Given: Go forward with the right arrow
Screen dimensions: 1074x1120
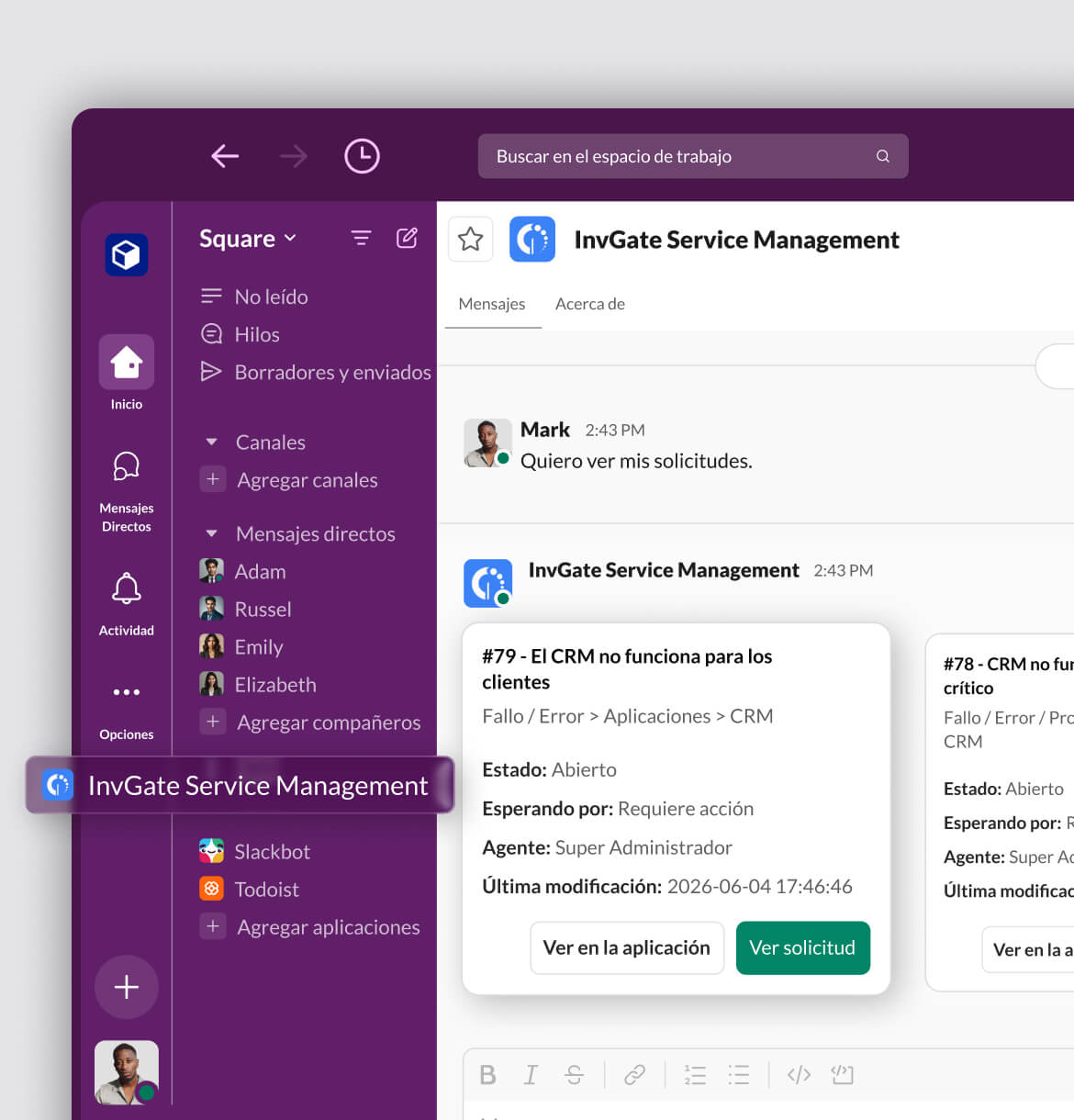Looking at the screenshot, I should coord(294,156).
